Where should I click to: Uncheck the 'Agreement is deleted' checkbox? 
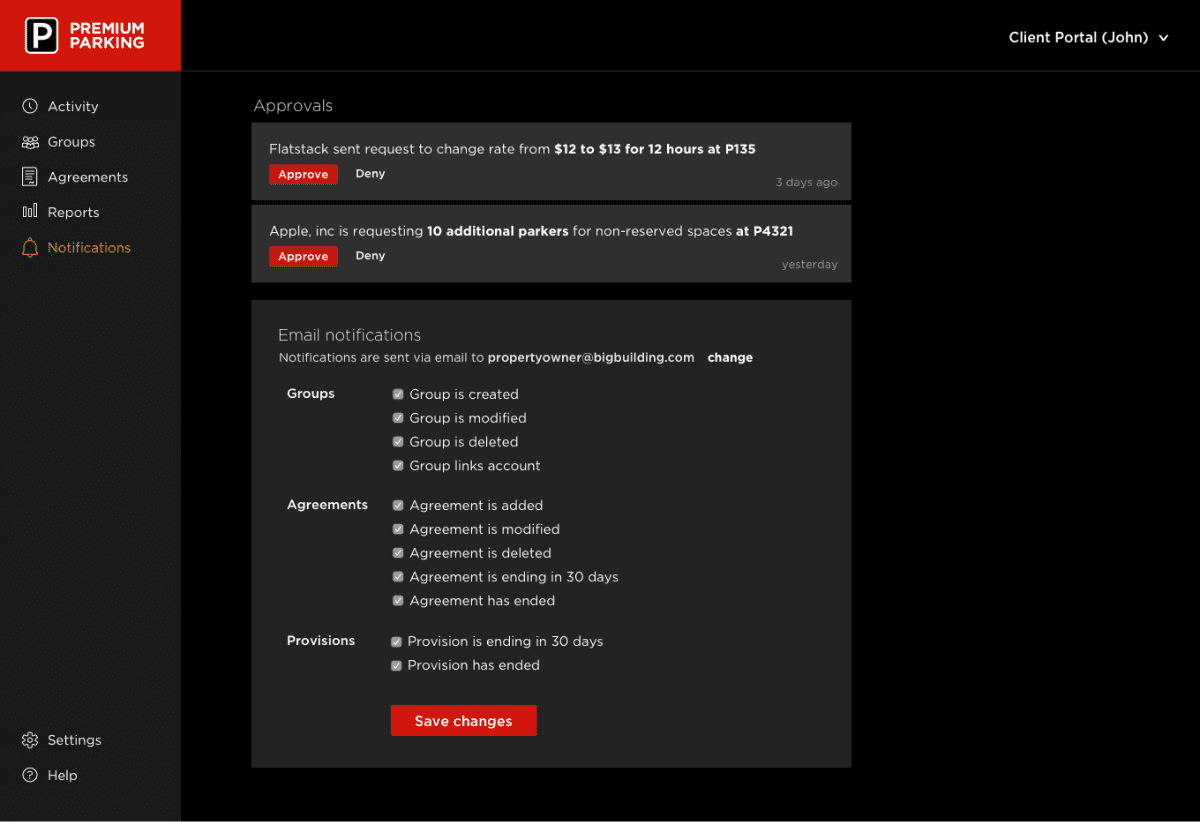(x=398, y=553)
